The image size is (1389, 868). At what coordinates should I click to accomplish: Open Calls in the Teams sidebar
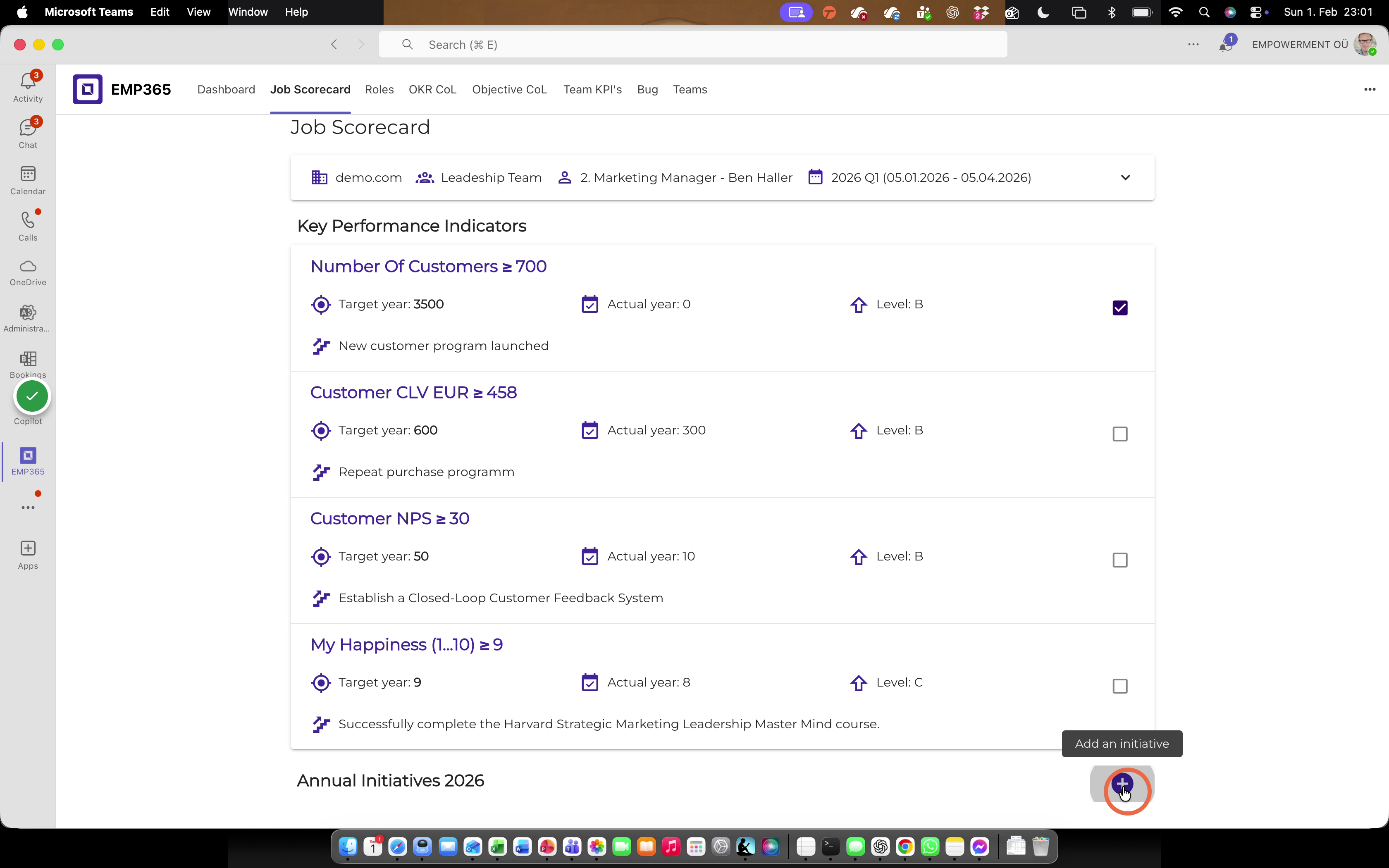[x=28, y=226]
